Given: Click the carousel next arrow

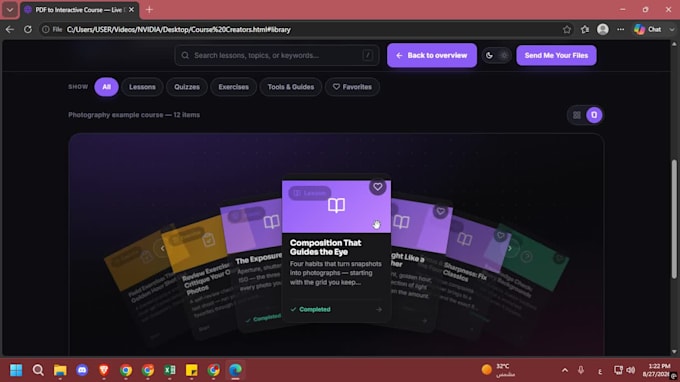Looking at the screenshot, I should tap(510, 248).
